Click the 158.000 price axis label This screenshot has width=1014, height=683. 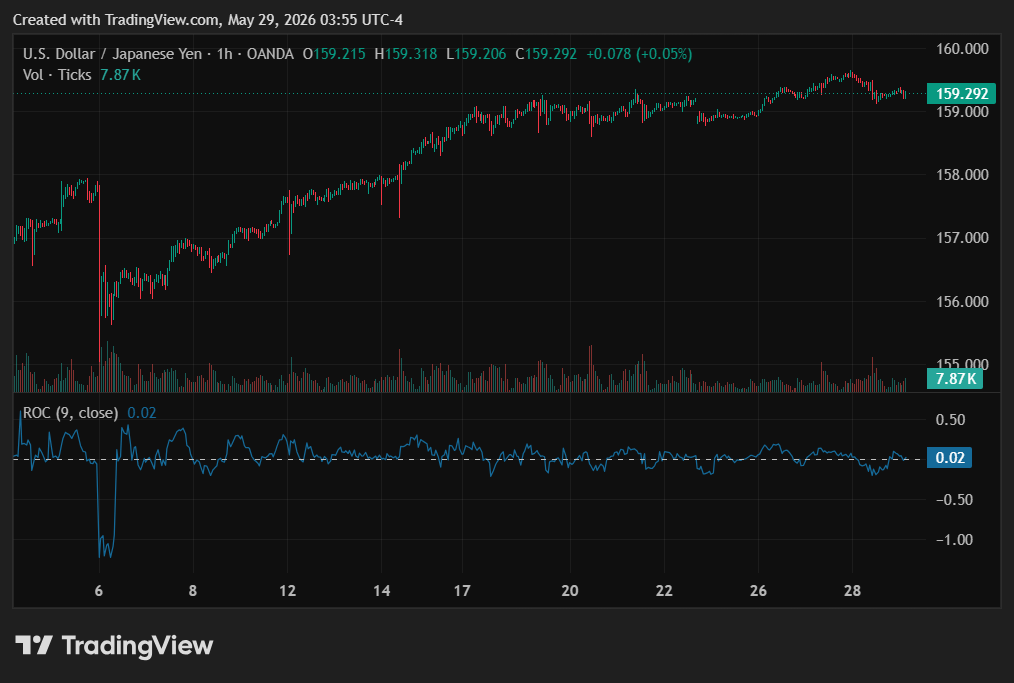962,175
